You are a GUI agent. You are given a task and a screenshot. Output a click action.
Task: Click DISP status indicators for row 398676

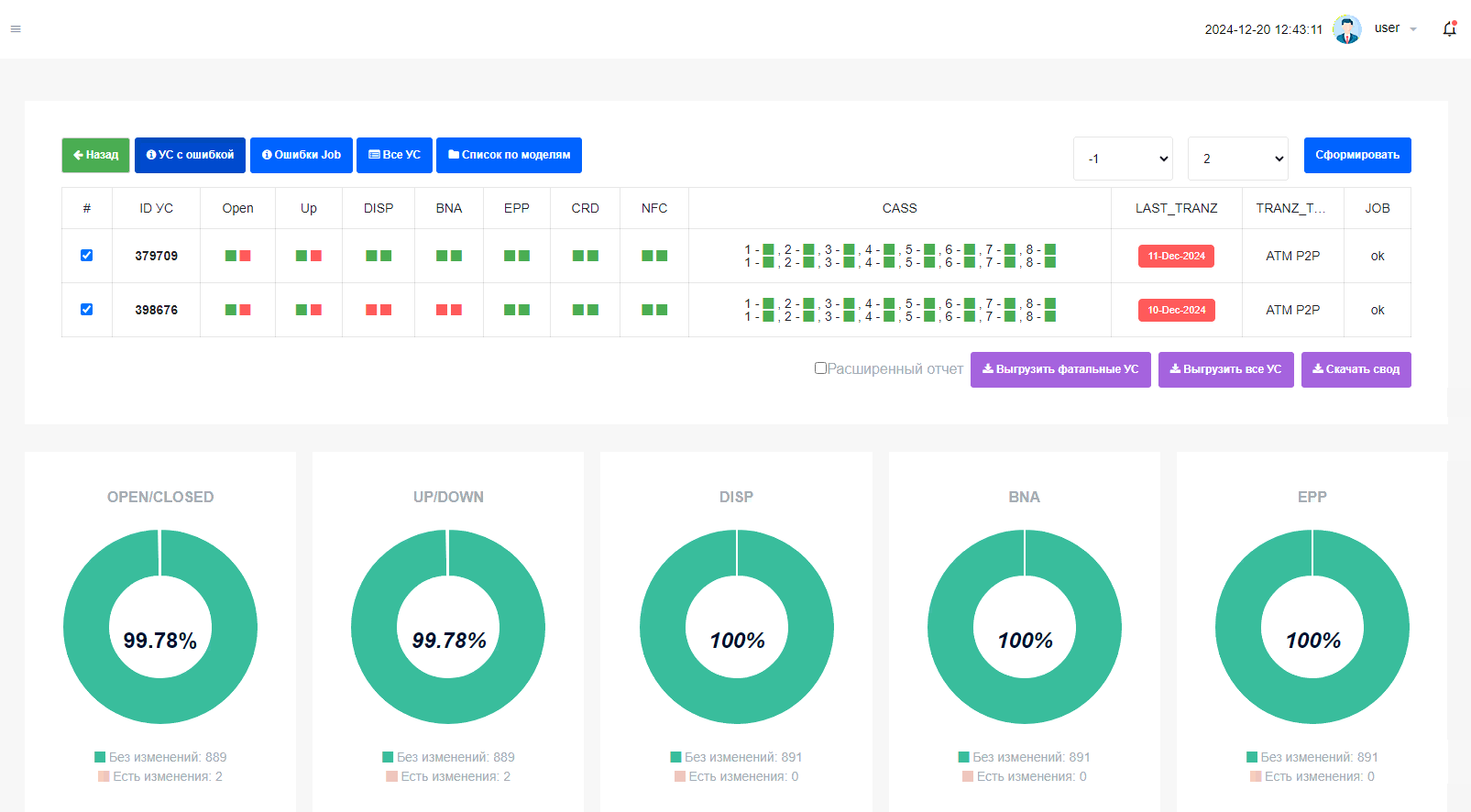pyautogui.click(x=379, y=310)
